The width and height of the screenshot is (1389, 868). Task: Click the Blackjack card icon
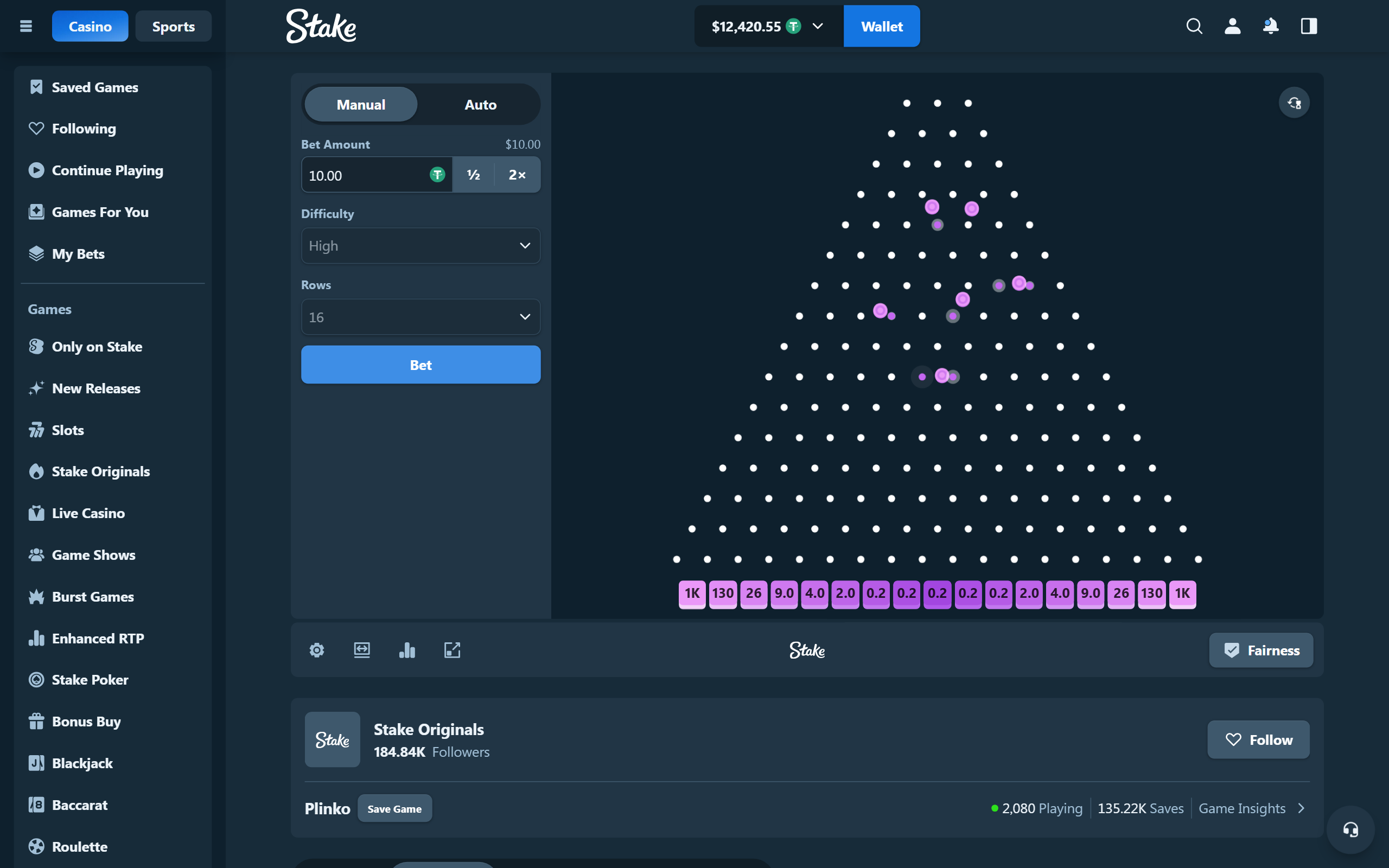click(36, 763)
